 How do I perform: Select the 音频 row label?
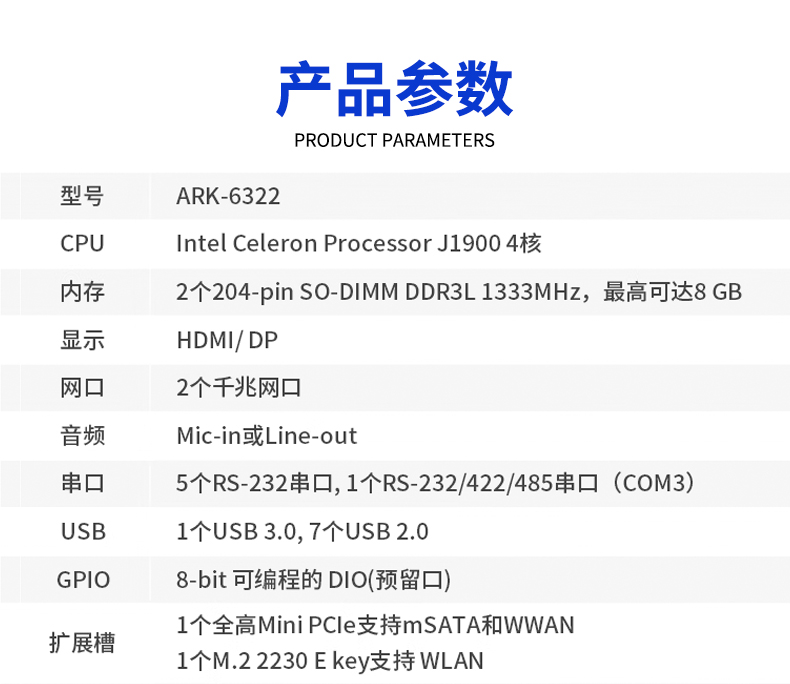82,436
